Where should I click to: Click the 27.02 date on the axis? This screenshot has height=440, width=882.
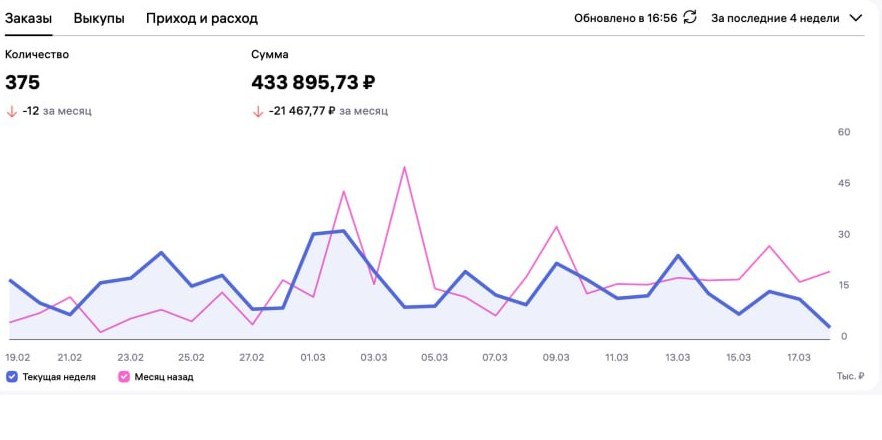251,358
